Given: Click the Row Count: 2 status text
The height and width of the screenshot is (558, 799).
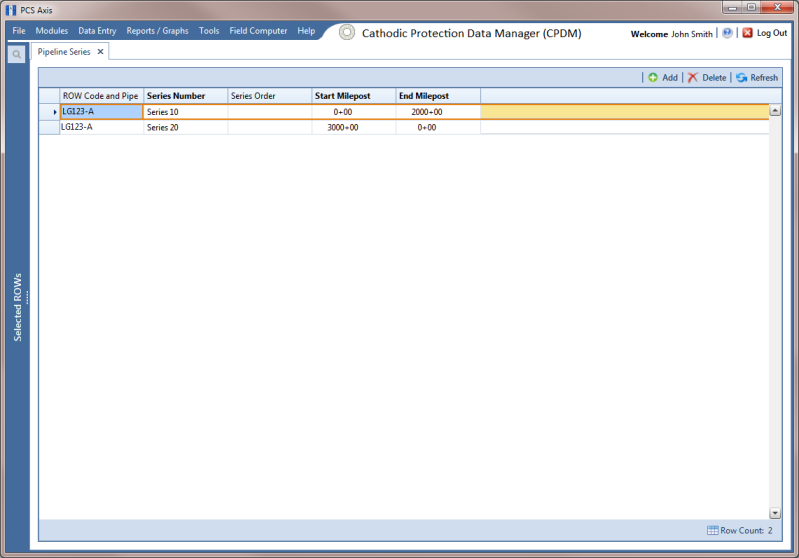Looking at the screenshot, I should pyautogui.click(x=747, y=530).
